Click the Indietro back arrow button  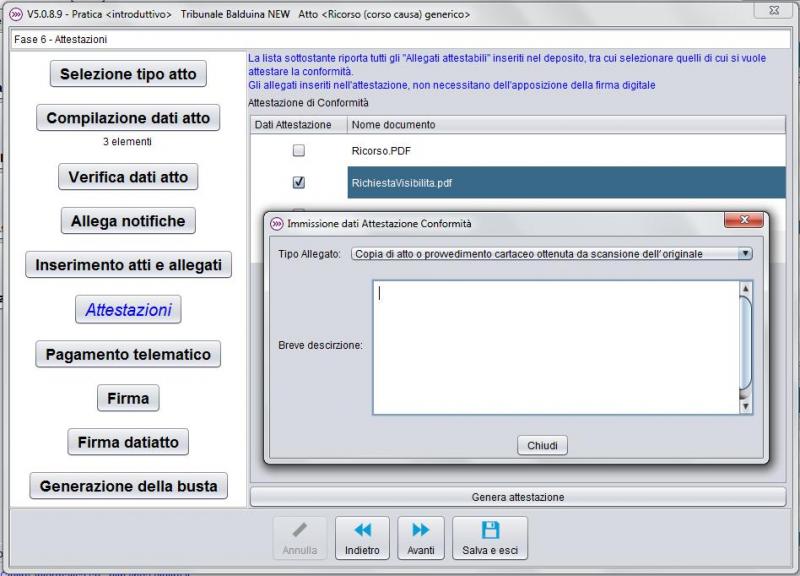[362, 539]
